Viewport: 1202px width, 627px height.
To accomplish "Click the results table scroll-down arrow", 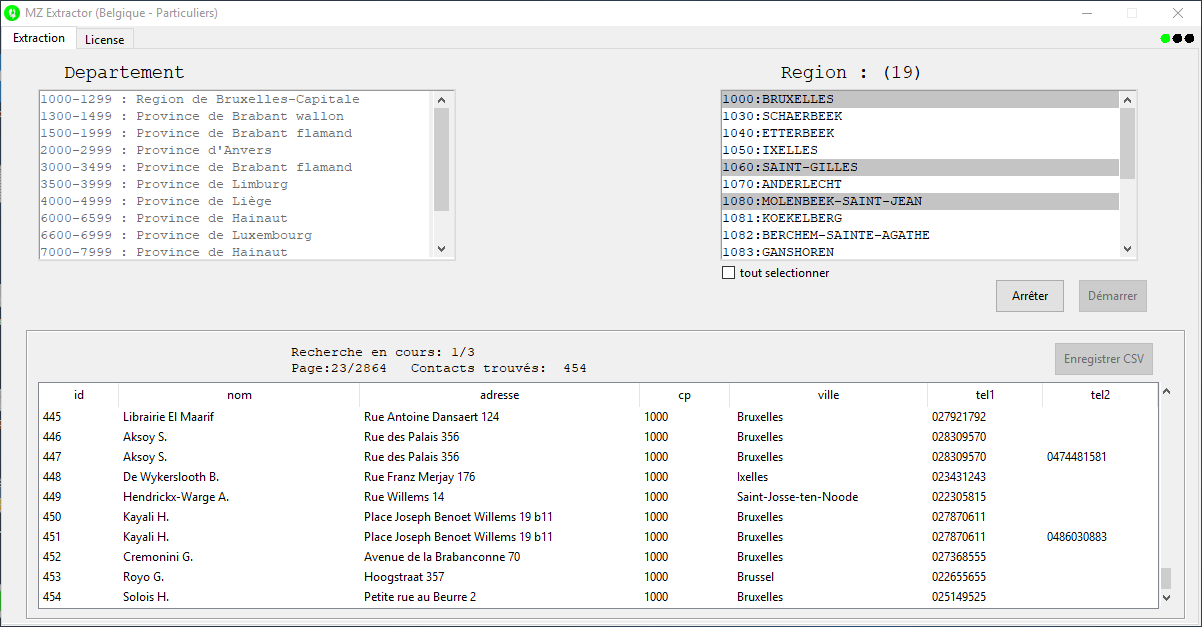I will click(x=1165, y=597).
